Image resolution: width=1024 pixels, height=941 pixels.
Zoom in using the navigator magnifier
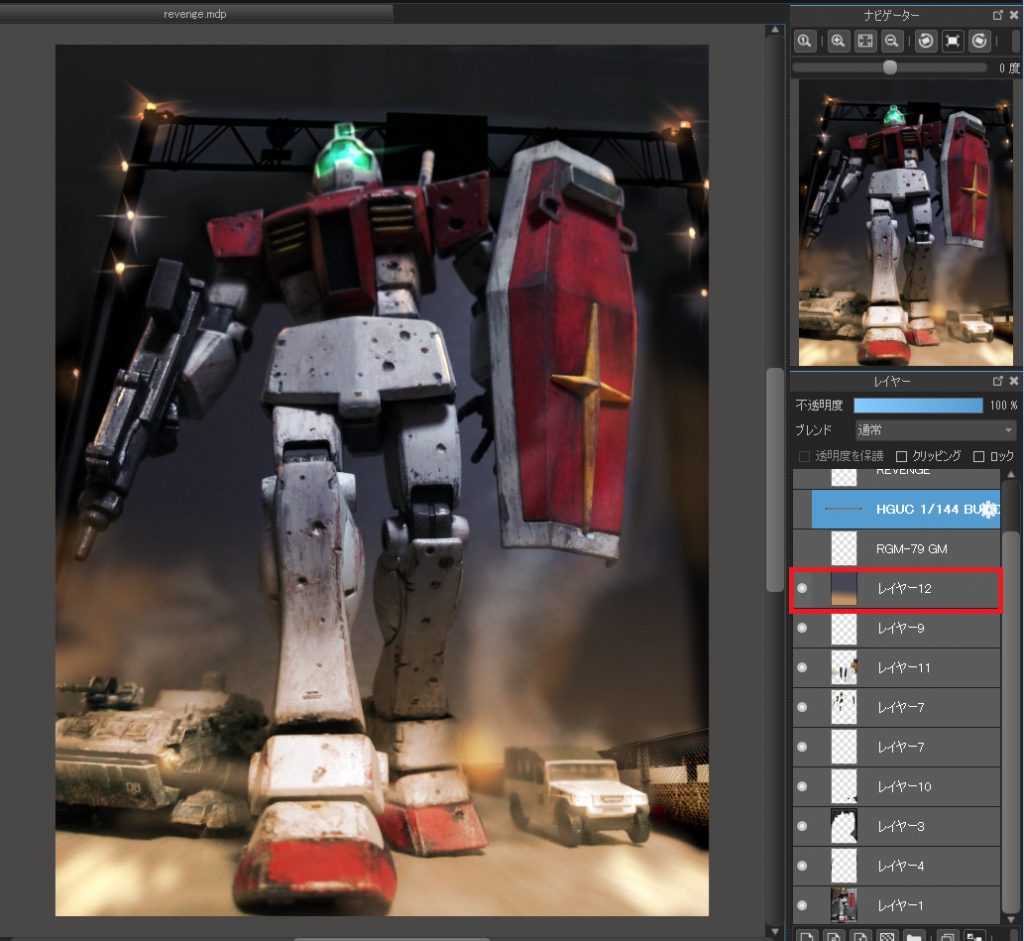coord(838,41)
